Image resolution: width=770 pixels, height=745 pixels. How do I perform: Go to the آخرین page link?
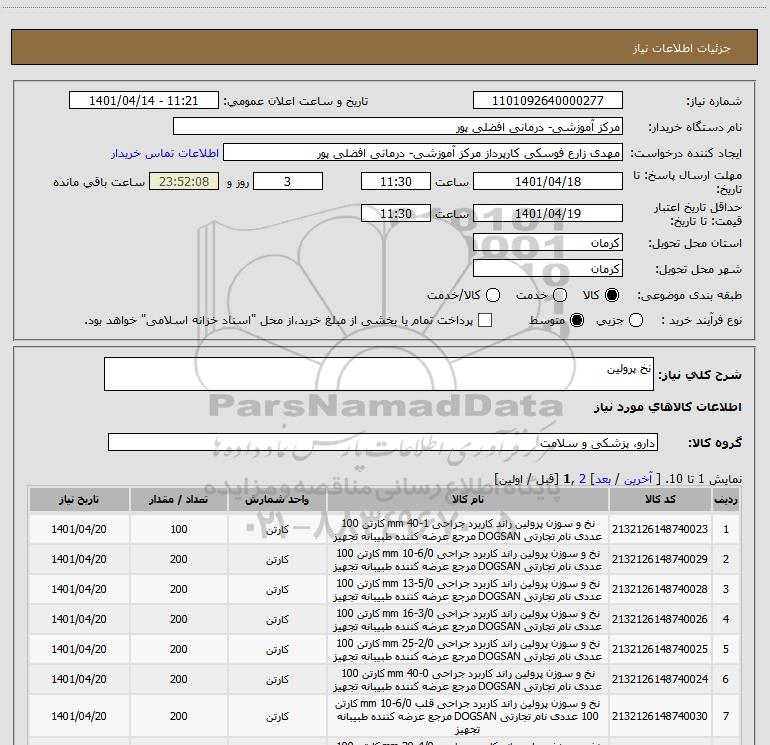tap(637, 479)
